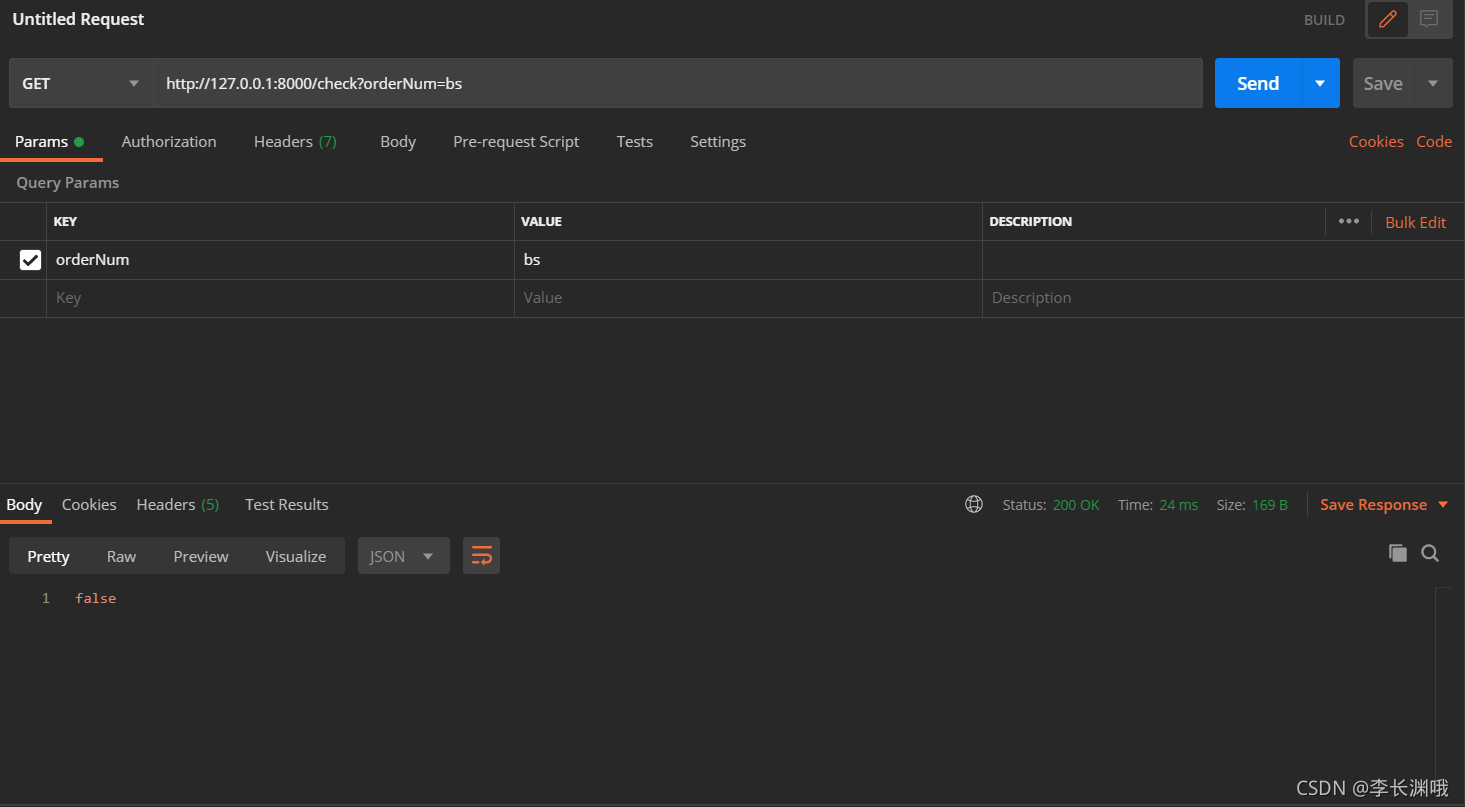The width and height of the screenshot is (1465, 807).
Task: Uncheck the orderNum parameter checkbox
Action: pyautogui.click(x=31, y=260)
